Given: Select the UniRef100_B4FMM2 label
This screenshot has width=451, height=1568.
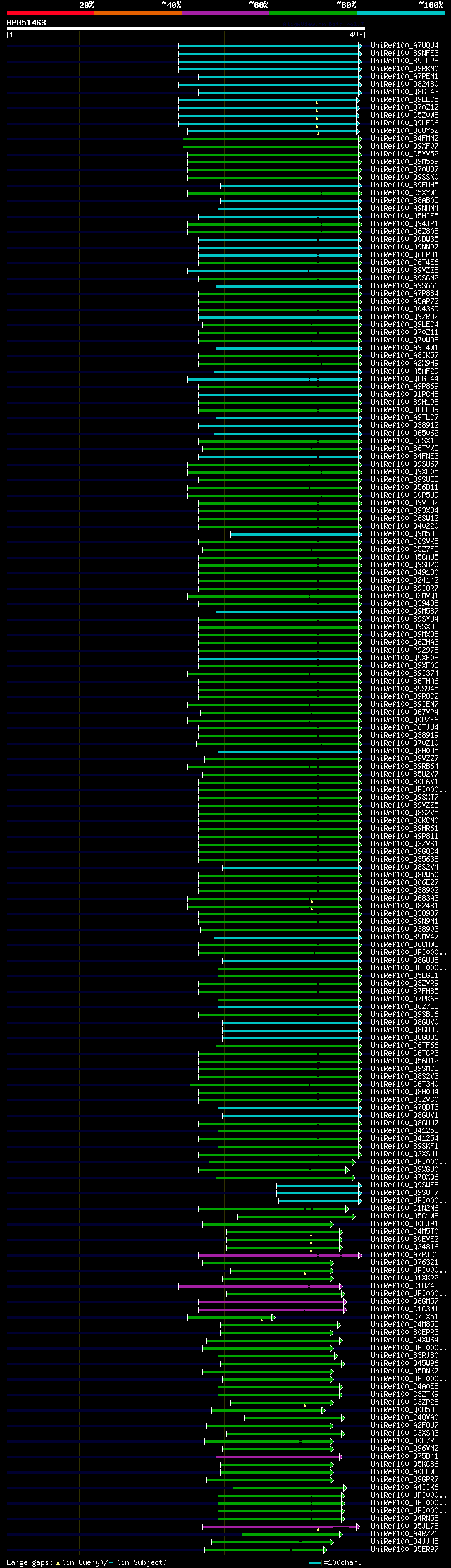Looking at the screenshot, I should coord(404,139).
